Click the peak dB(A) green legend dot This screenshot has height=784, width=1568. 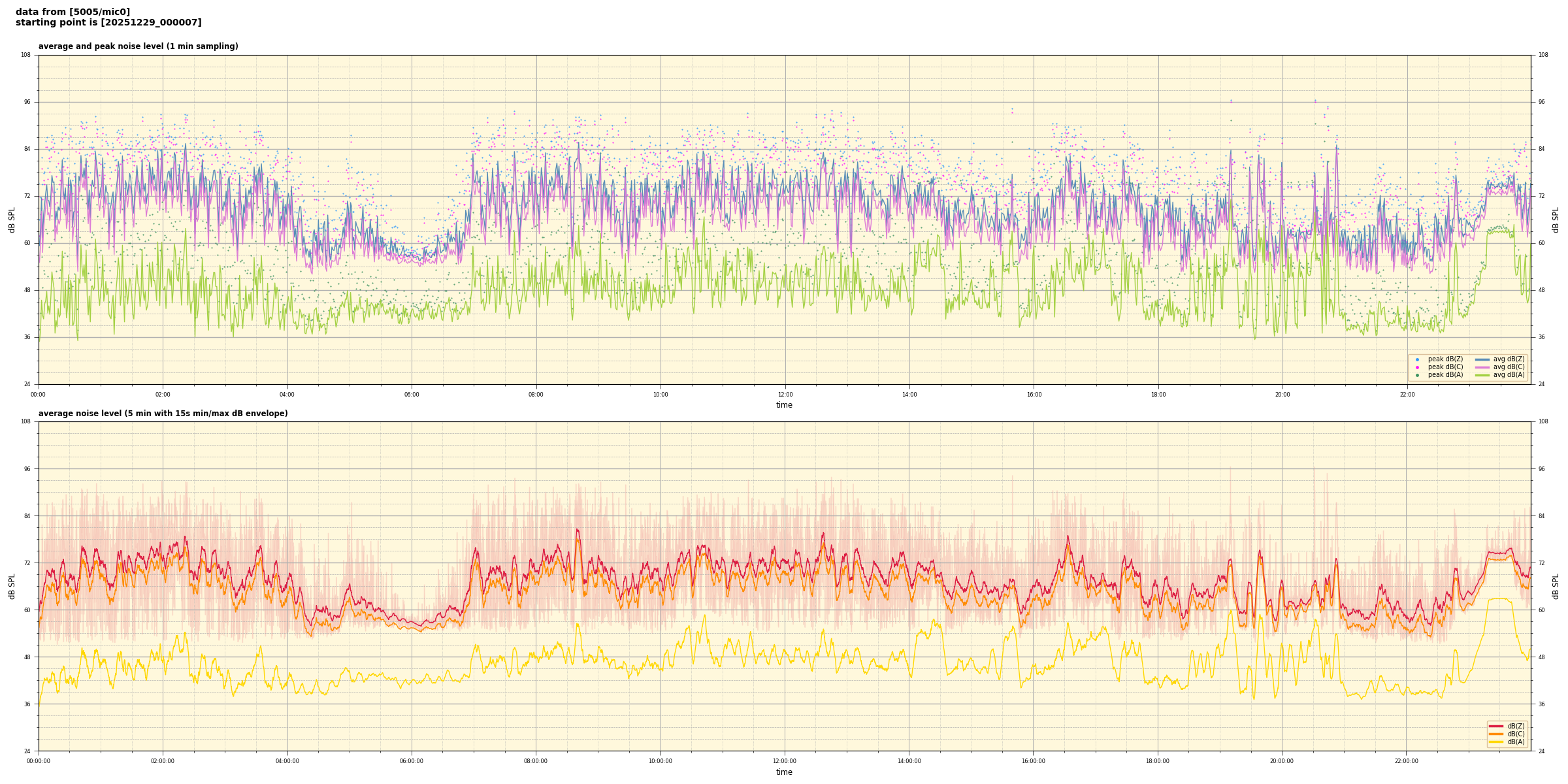(1417, 375)
